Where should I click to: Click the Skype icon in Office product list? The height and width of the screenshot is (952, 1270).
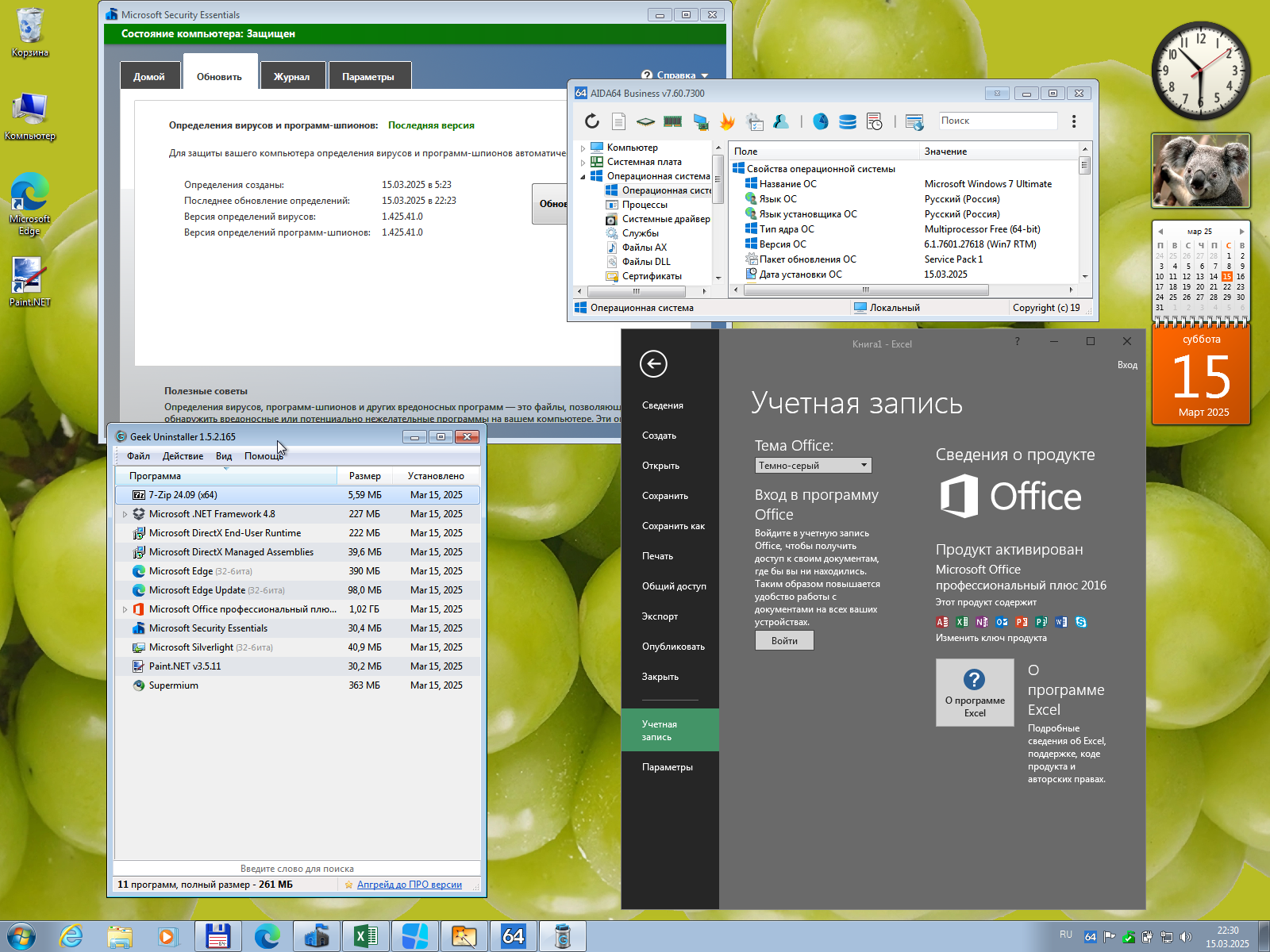tap(1081, 622)
